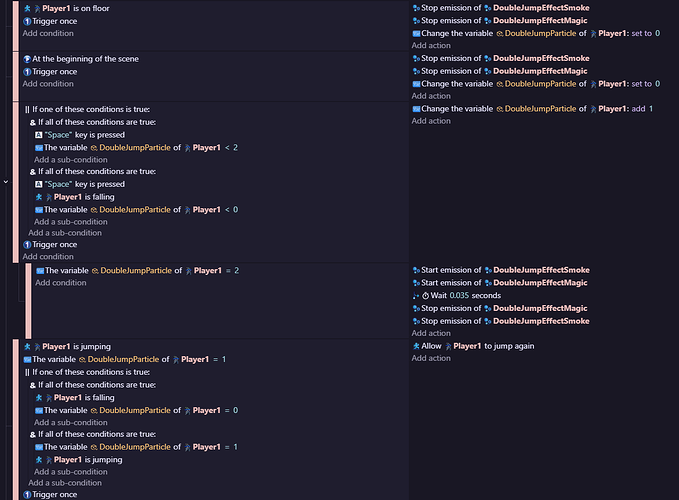Click the scene icon before "At the beginning of the scene"
The width and height of the screenshot is (679, 500).
[x=27, y=59]
